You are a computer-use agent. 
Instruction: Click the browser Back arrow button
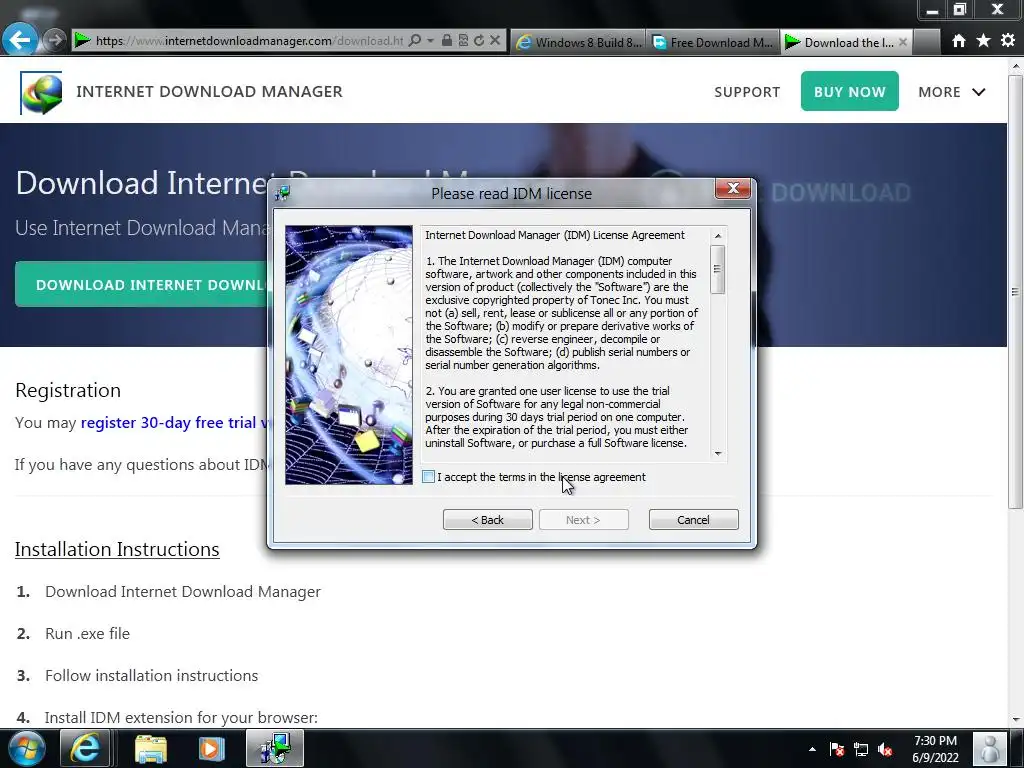point(19,40)
